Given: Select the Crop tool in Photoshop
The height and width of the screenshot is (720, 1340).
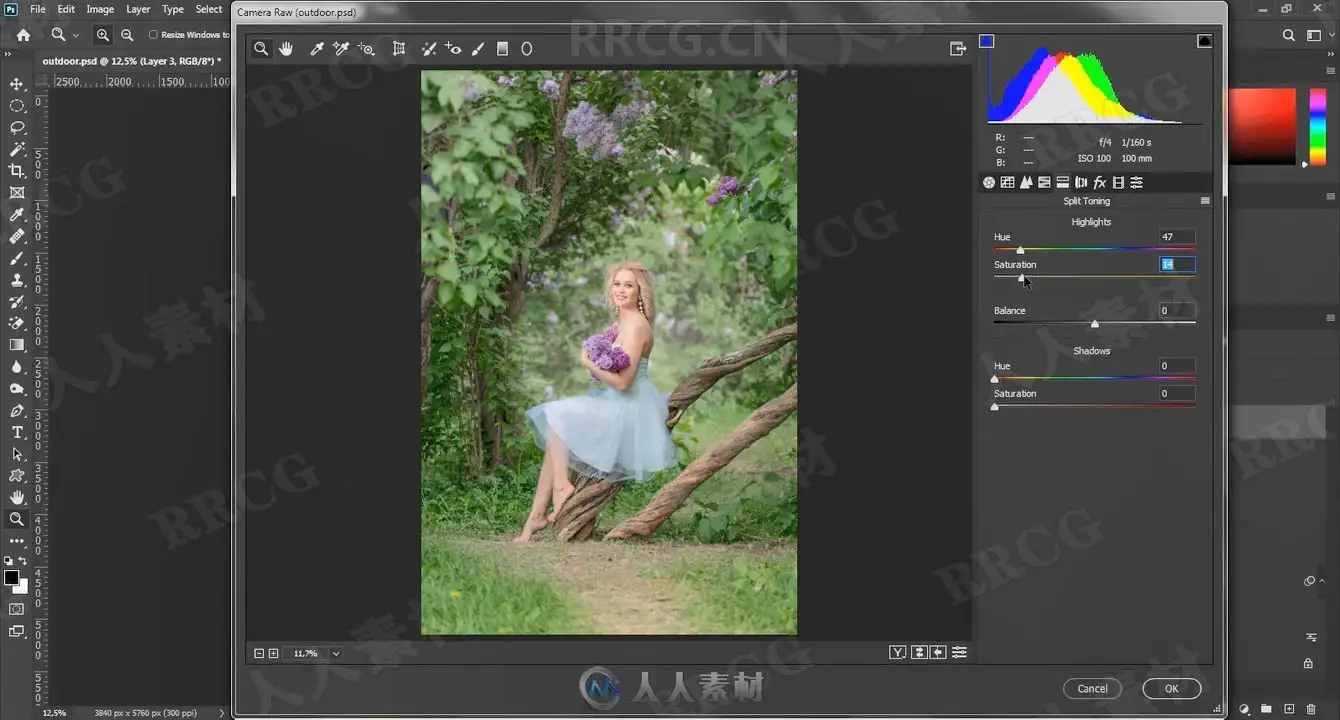Looking at the screenshot, I should (x=17, y=171).
